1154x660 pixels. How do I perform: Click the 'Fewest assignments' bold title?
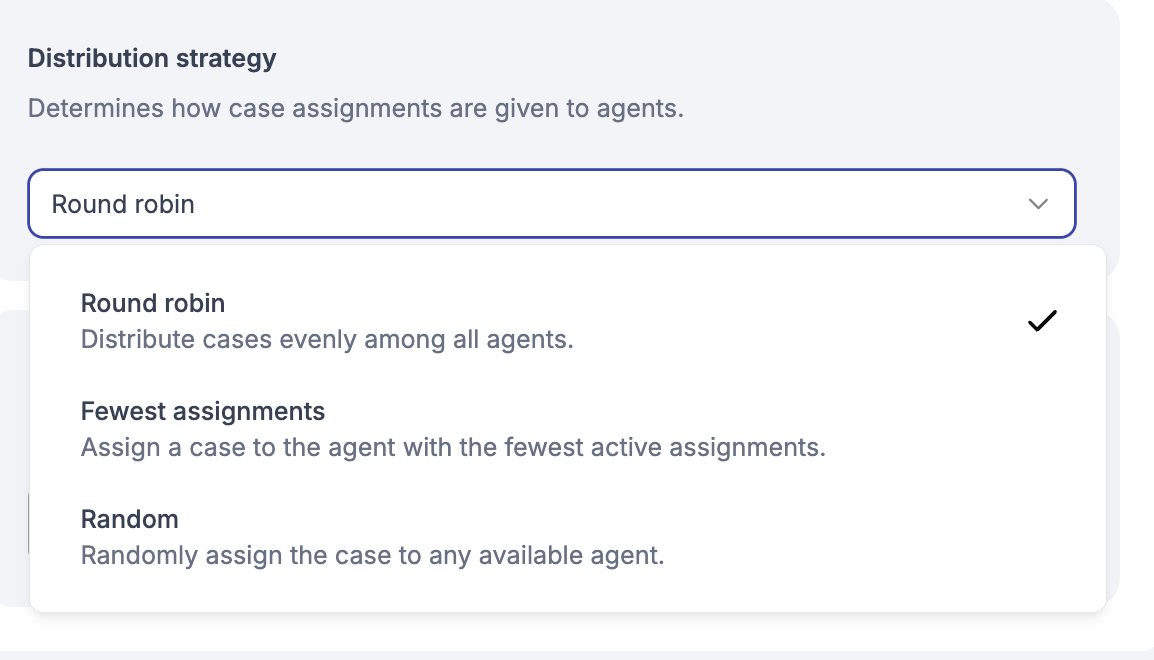pyautogui.click(x=203, y=411)
